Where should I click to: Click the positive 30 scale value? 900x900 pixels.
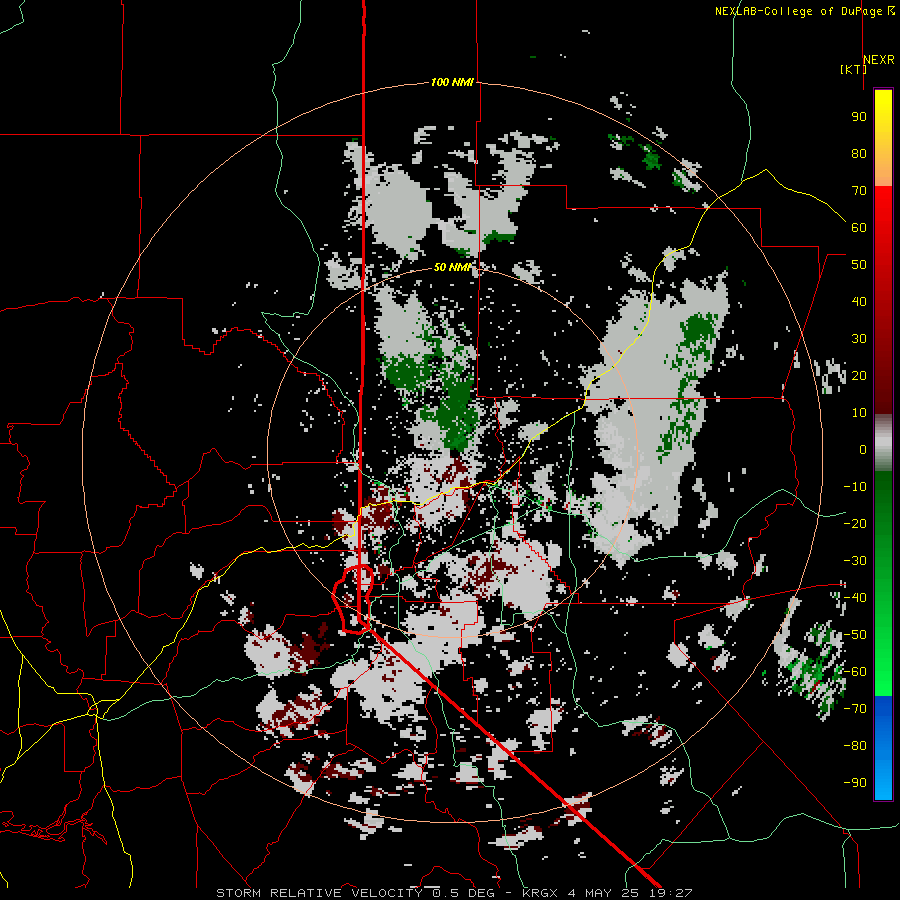[x=859, y=339]
